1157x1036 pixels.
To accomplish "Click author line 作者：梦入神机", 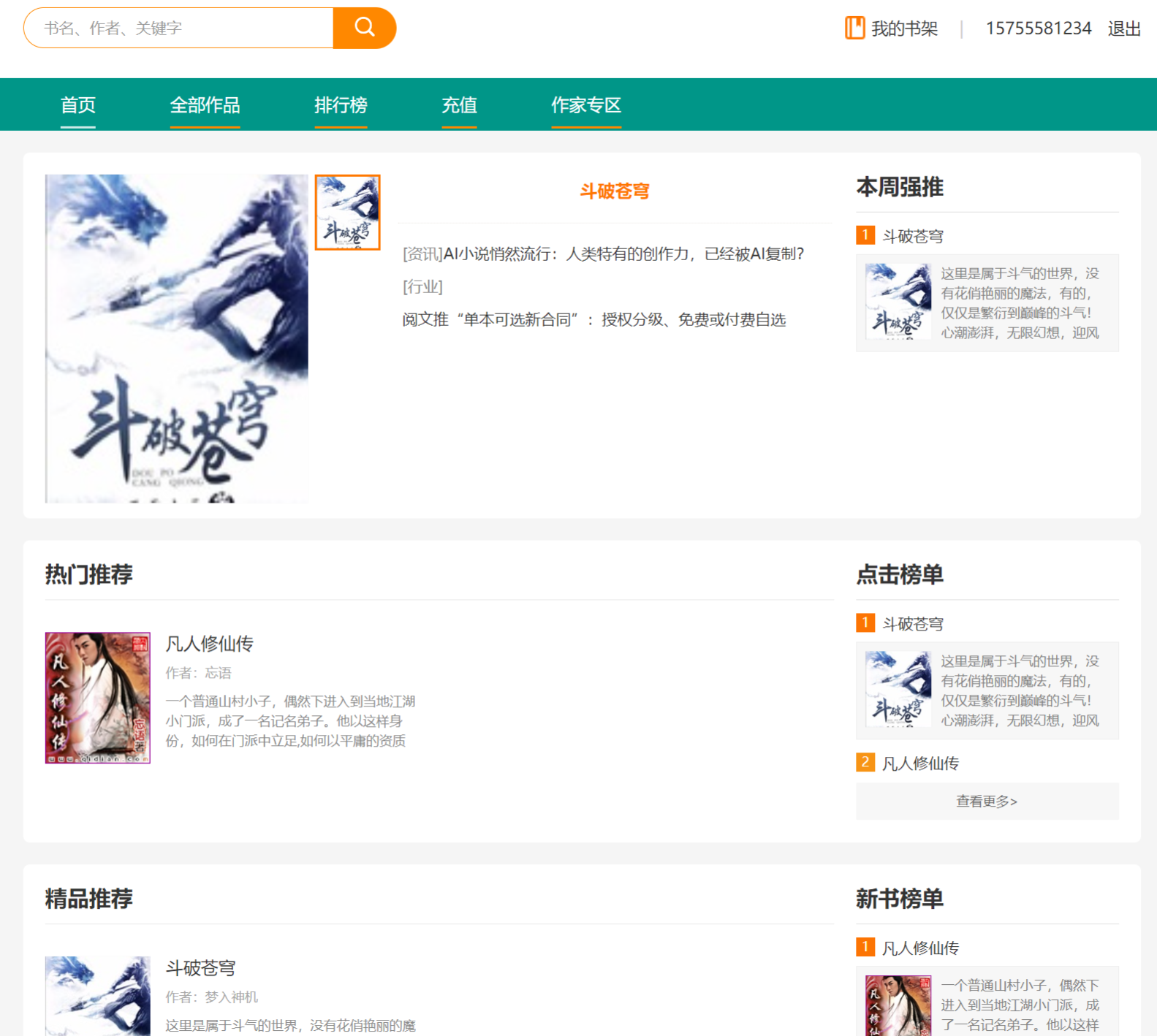I will point(212,997).
